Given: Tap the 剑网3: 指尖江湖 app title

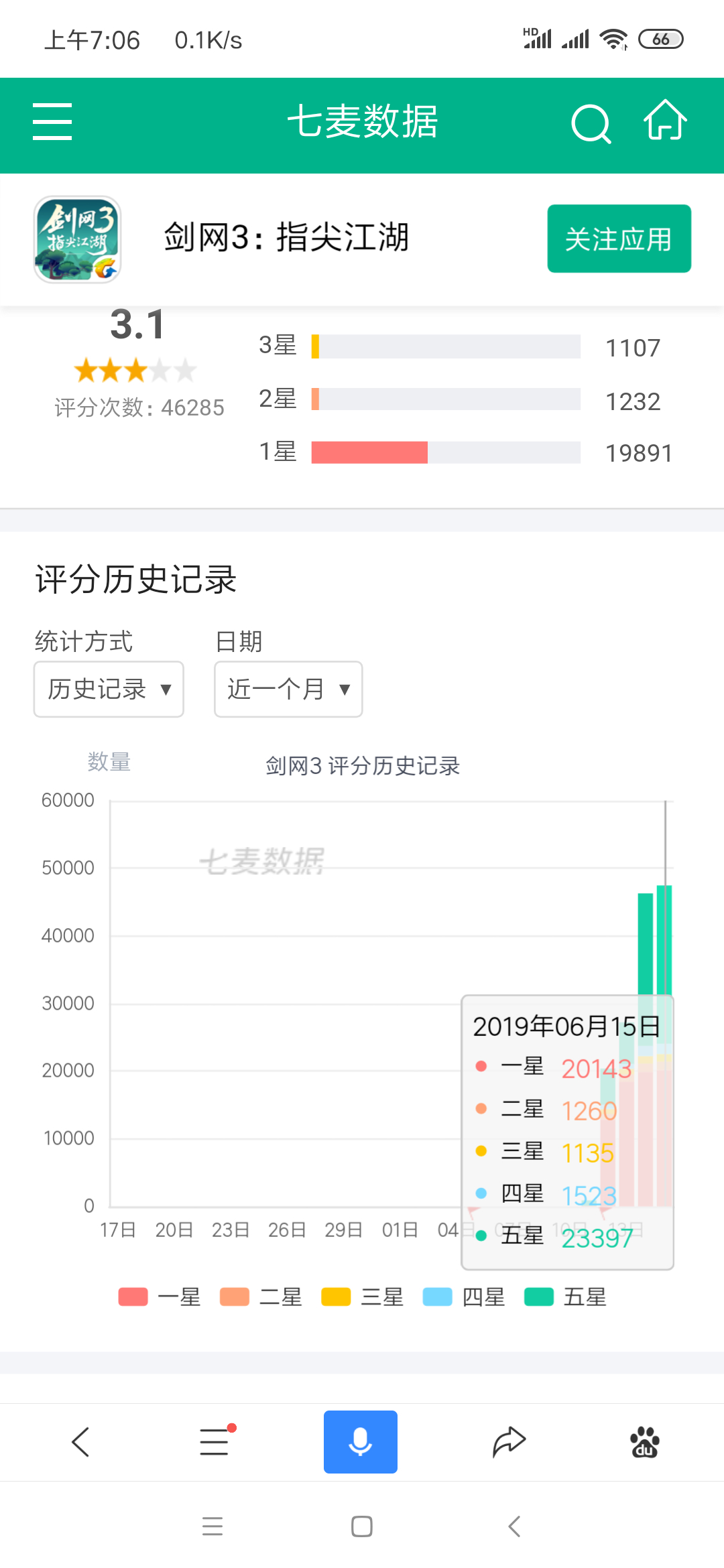Looking at the screenshot, I should pos(287,237).
